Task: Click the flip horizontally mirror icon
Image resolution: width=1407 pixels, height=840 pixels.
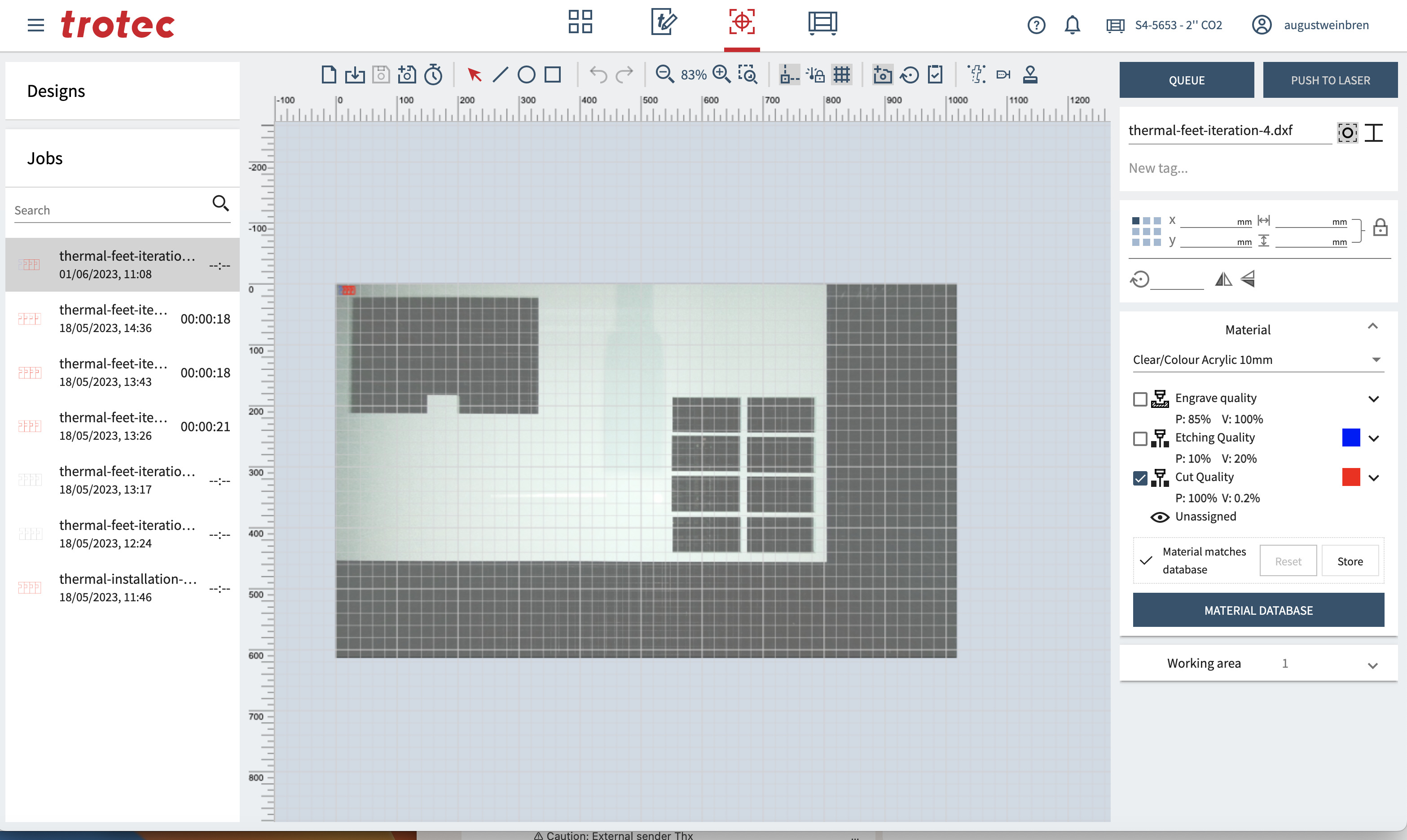Action: [1223, 279]
